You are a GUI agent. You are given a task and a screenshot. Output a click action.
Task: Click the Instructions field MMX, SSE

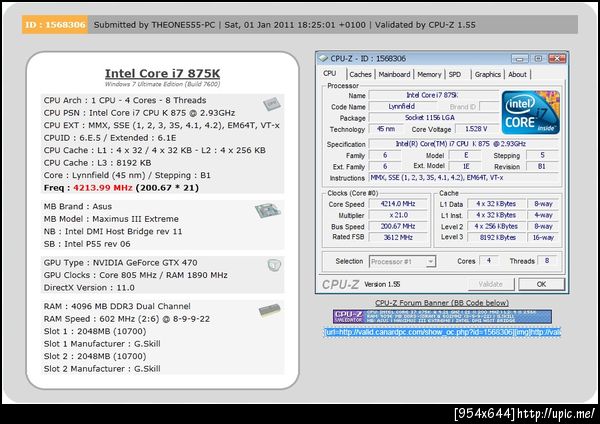pyautogui.click(x=463, y=178)
